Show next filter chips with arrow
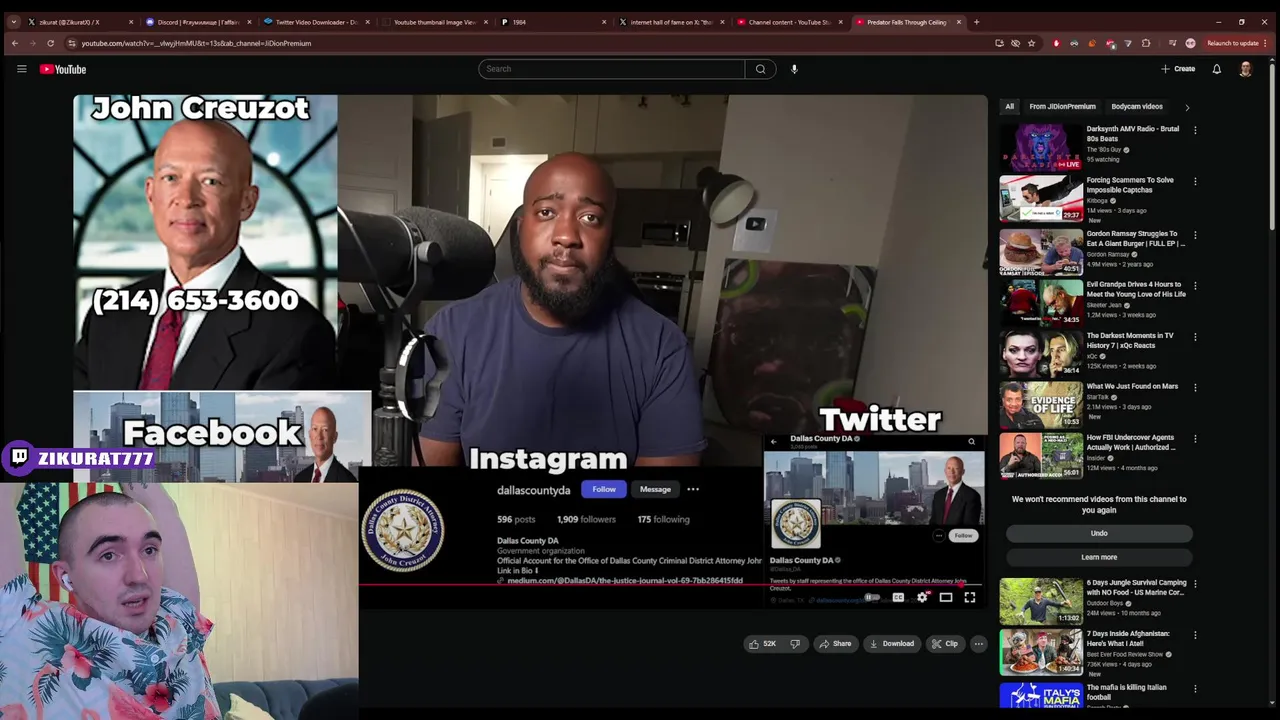Screen dimensions: 1280x720 [1187, 107]
